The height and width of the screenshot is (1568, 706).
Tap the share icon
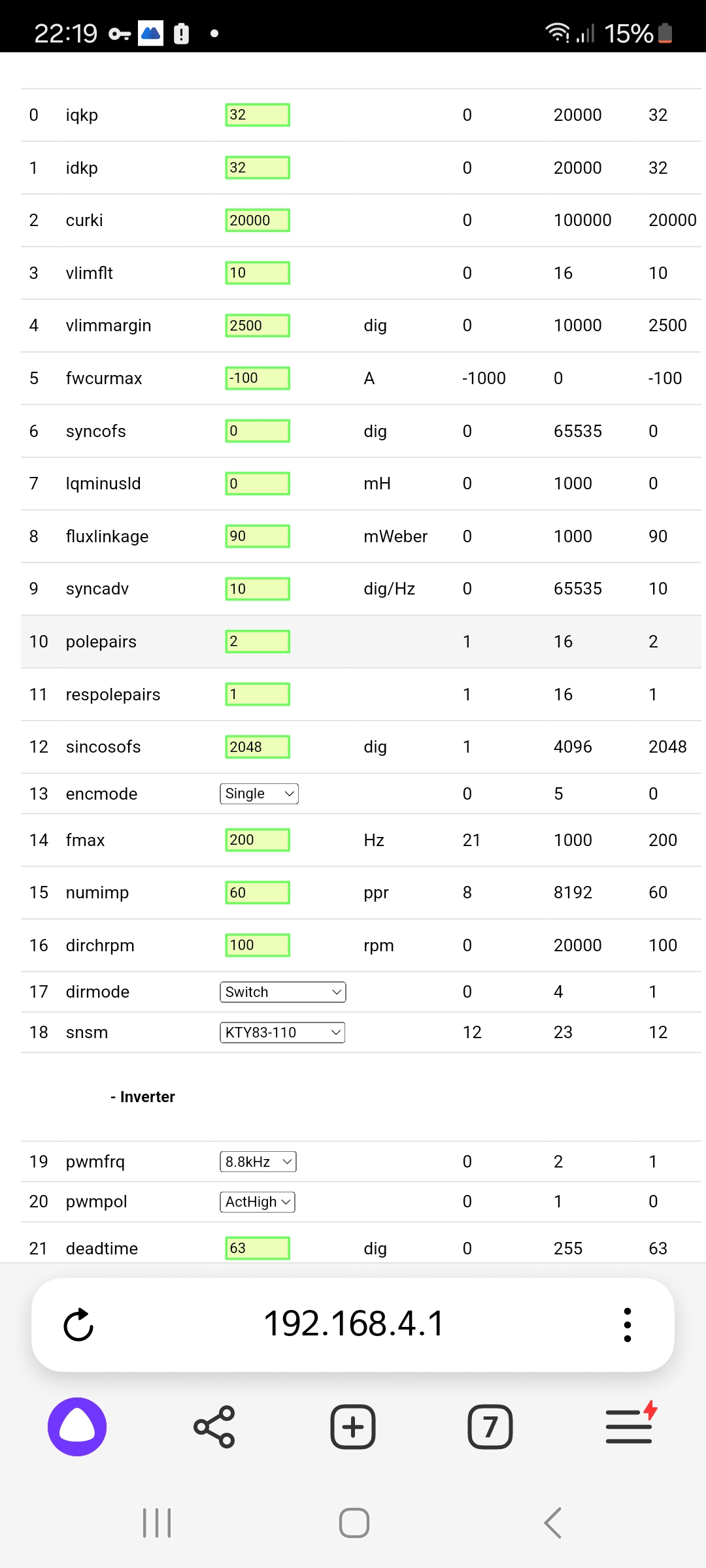point(214,1427)
